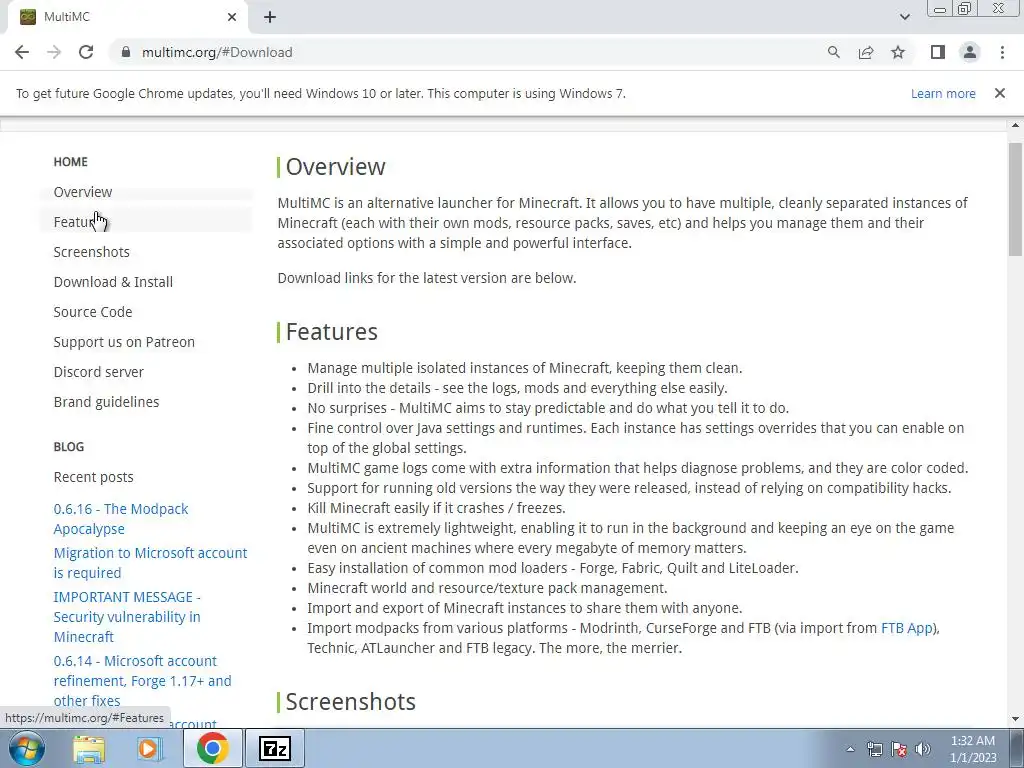Open the Chrome profile avatar
The width and height of the screenshot is (1024, 768).
(x=970, y=52)
